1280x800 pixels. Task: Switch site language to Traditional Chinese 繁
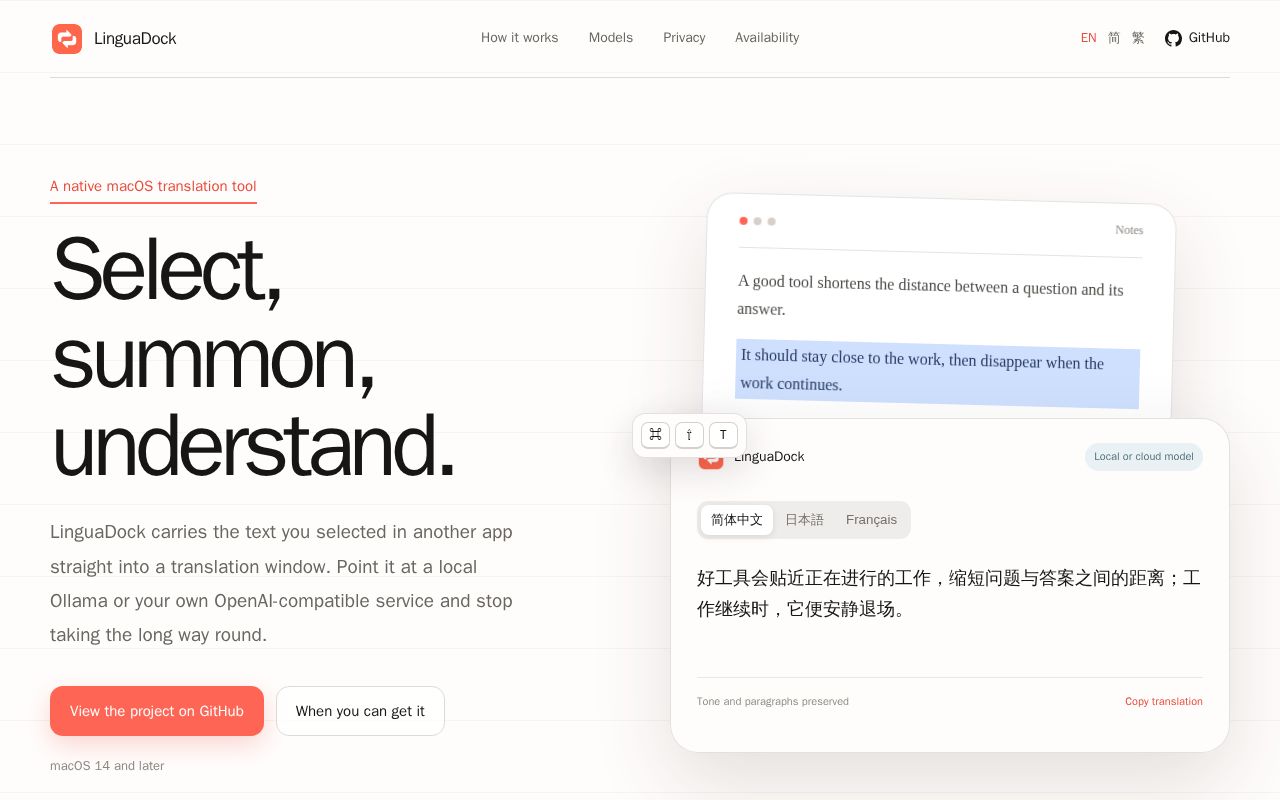(1138, 38)
